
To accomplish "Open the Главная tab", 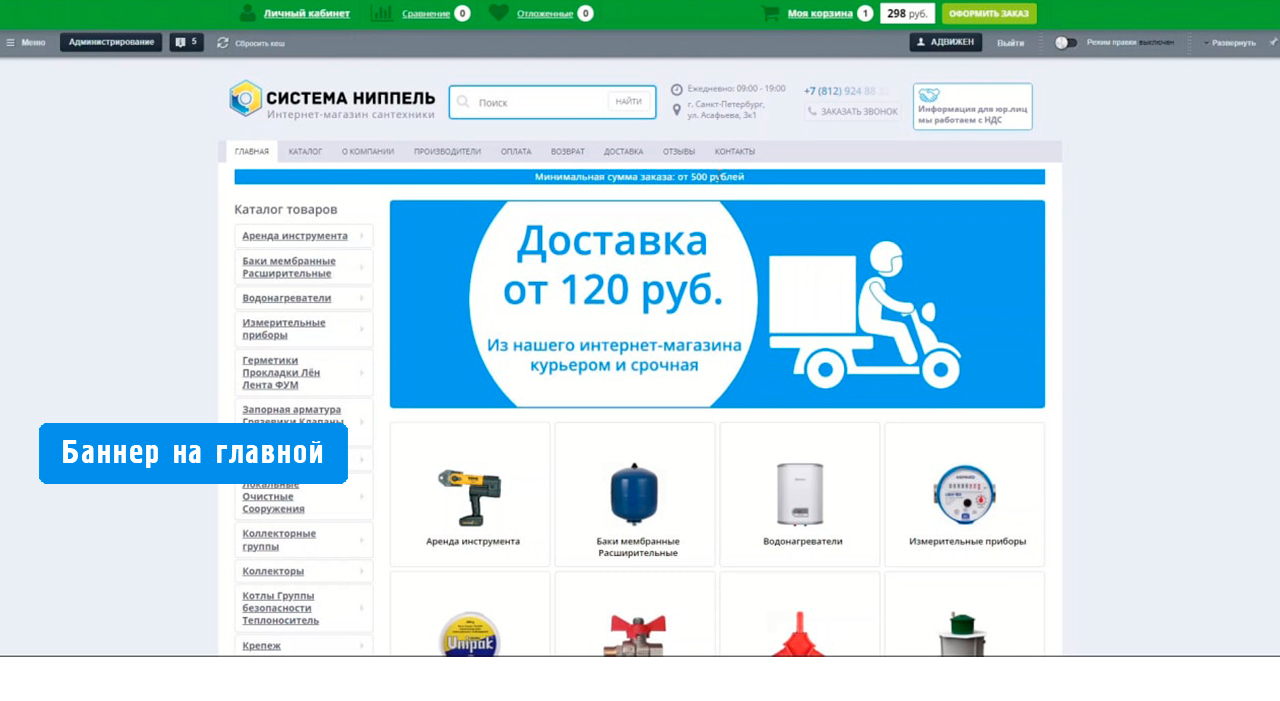I will coord(252,152).
